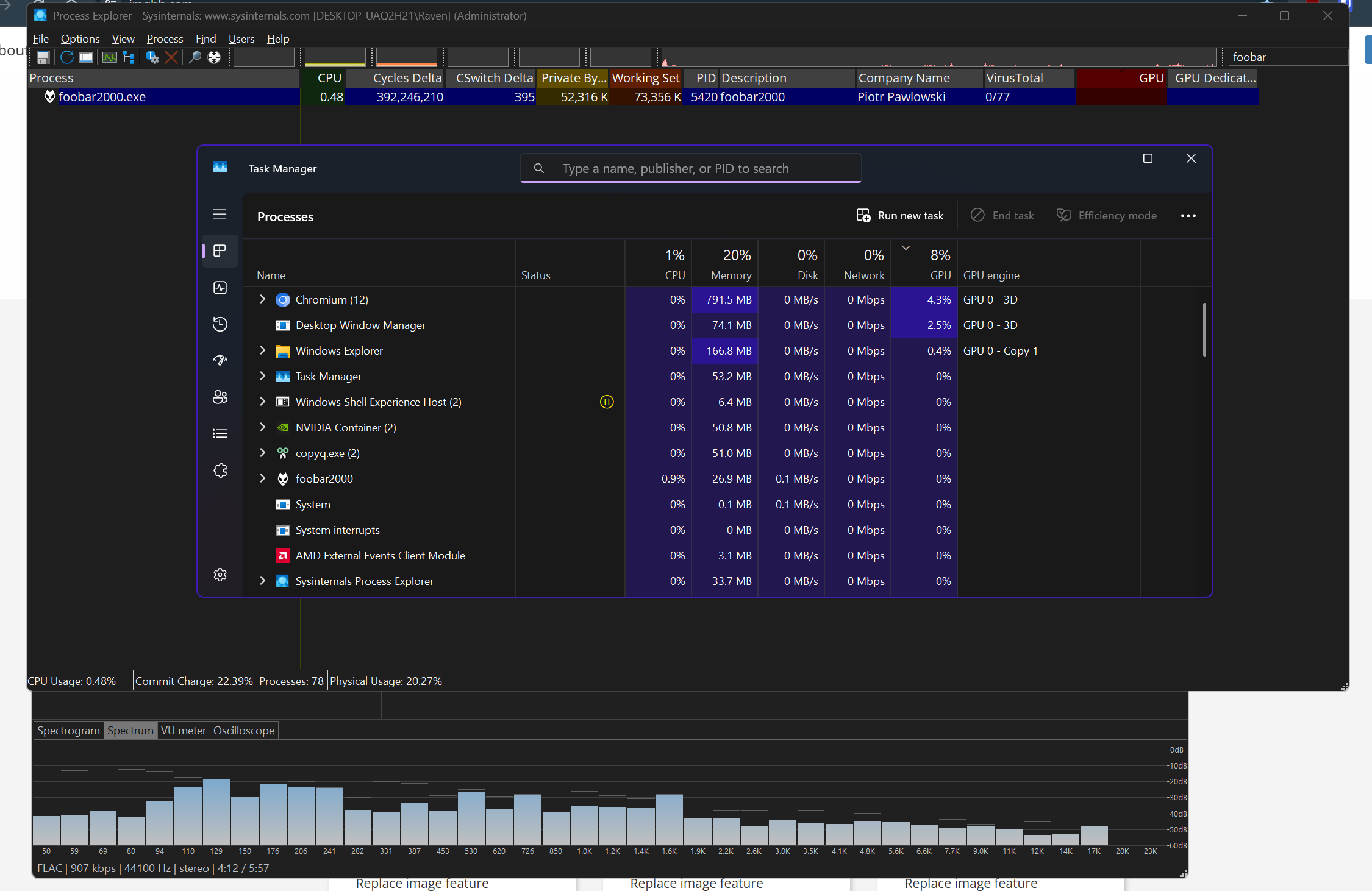
Task: Expand the NVIDIA Container (2) group
Action: pos(263,427)
